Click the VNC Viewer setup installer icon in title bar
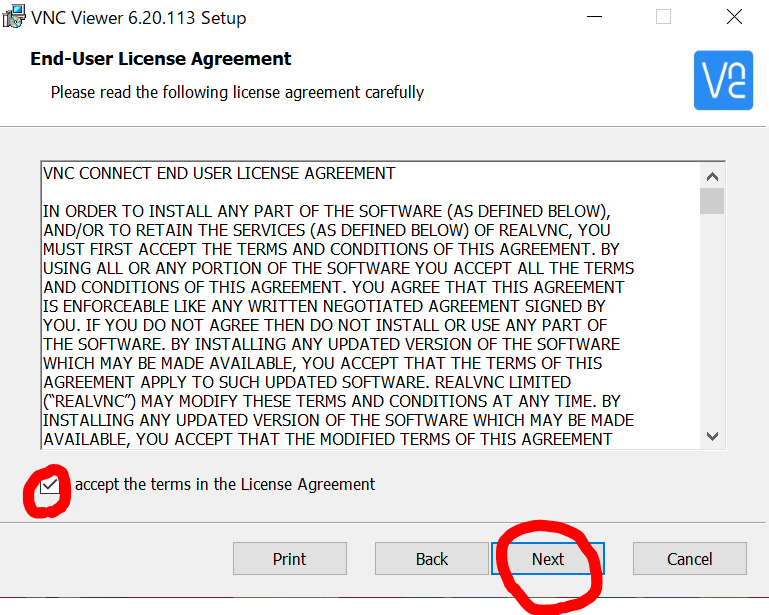The height and width of the screenshot is (615, 769). click(14, 16)
